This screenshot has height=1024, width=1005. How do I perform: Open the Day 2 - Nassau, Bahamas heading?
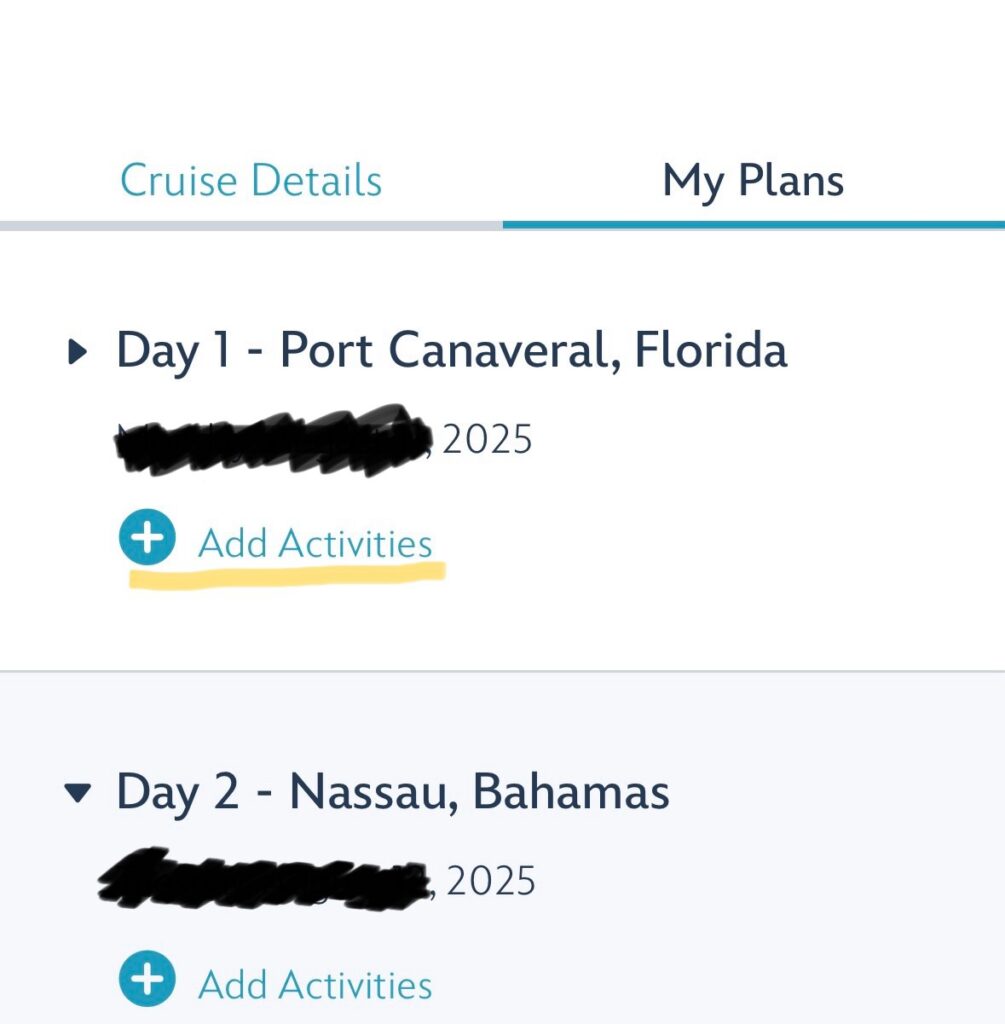tap(392, 793)
